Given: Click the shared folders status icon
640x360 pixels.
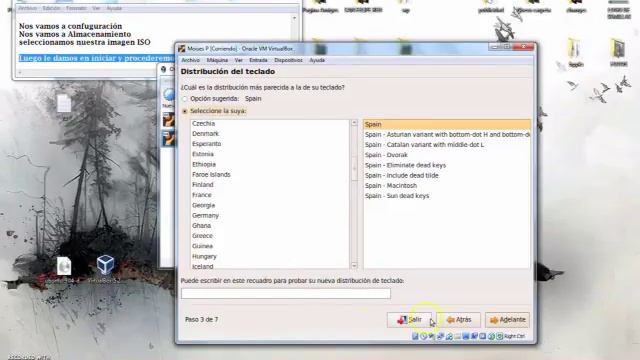Looking at the screenshot, I should point(458,336).
